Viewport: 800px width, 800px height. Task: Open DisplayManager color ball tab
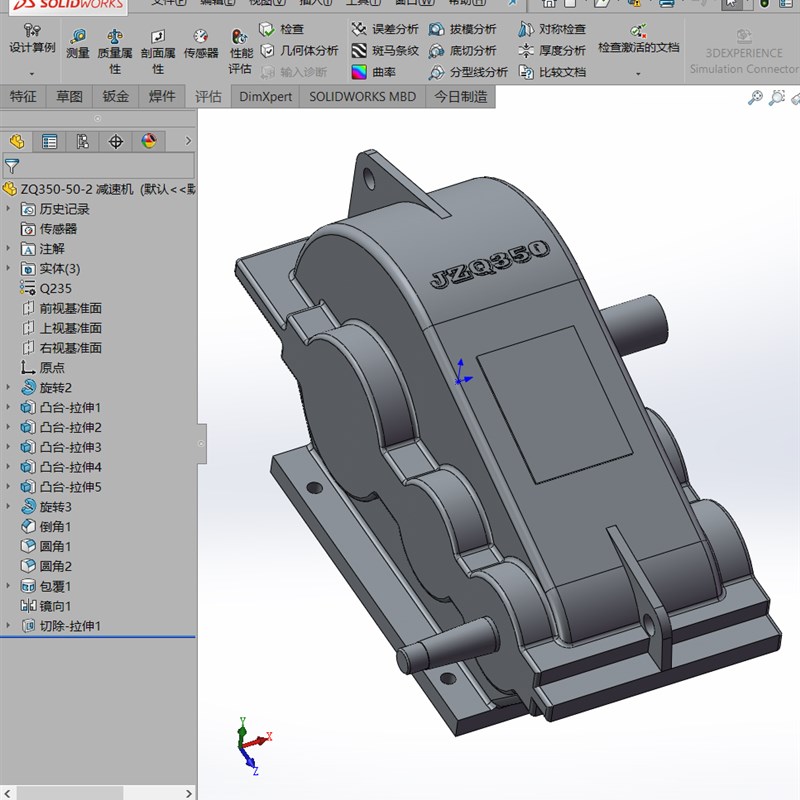tap(149, 141)
